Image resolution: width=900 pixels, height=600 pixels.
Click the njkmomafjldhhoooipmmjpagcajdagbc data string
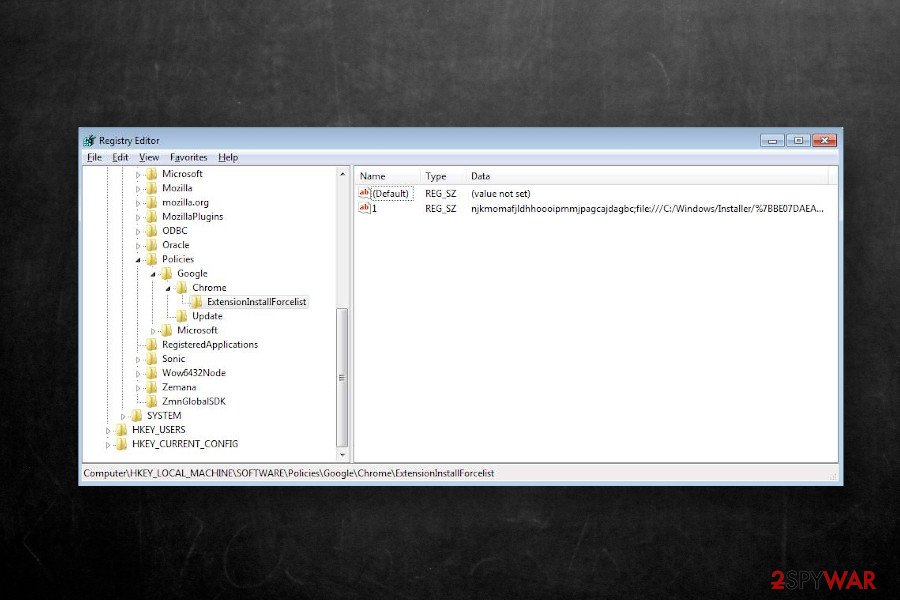click(x=647, y=209)
